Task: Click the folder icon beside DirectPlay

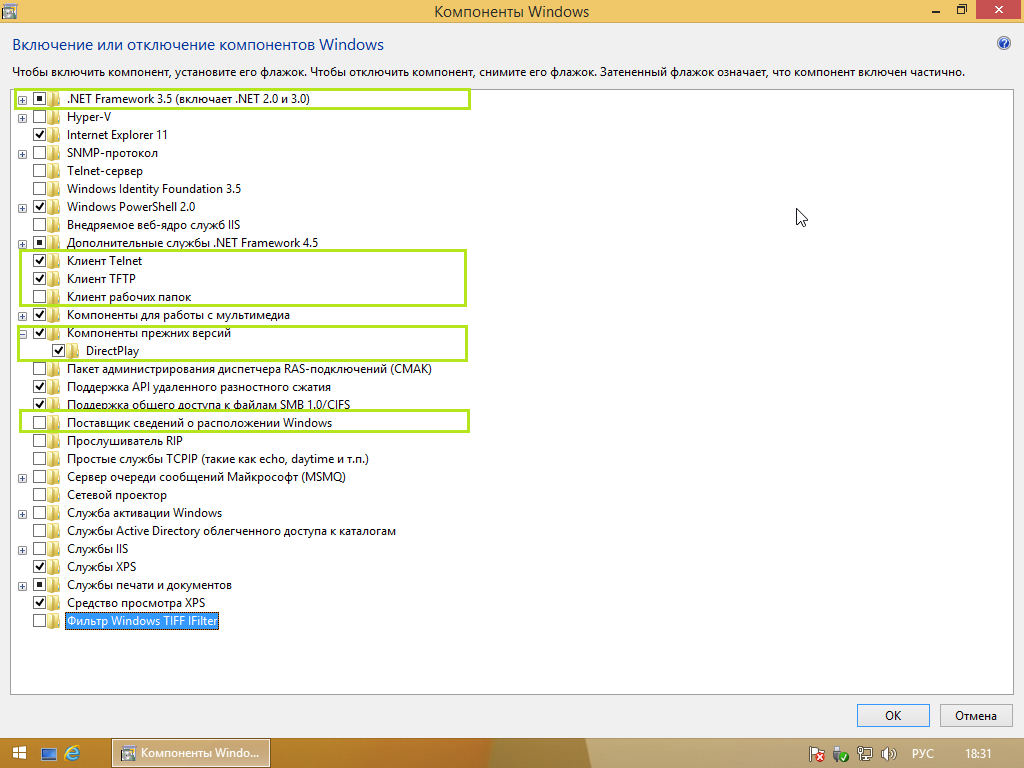Action: click(74, 351)
